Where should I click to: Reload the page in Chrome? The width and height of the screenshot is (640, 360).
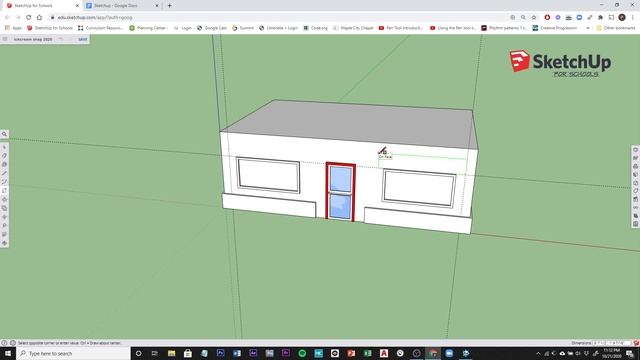tap(29, 18)
